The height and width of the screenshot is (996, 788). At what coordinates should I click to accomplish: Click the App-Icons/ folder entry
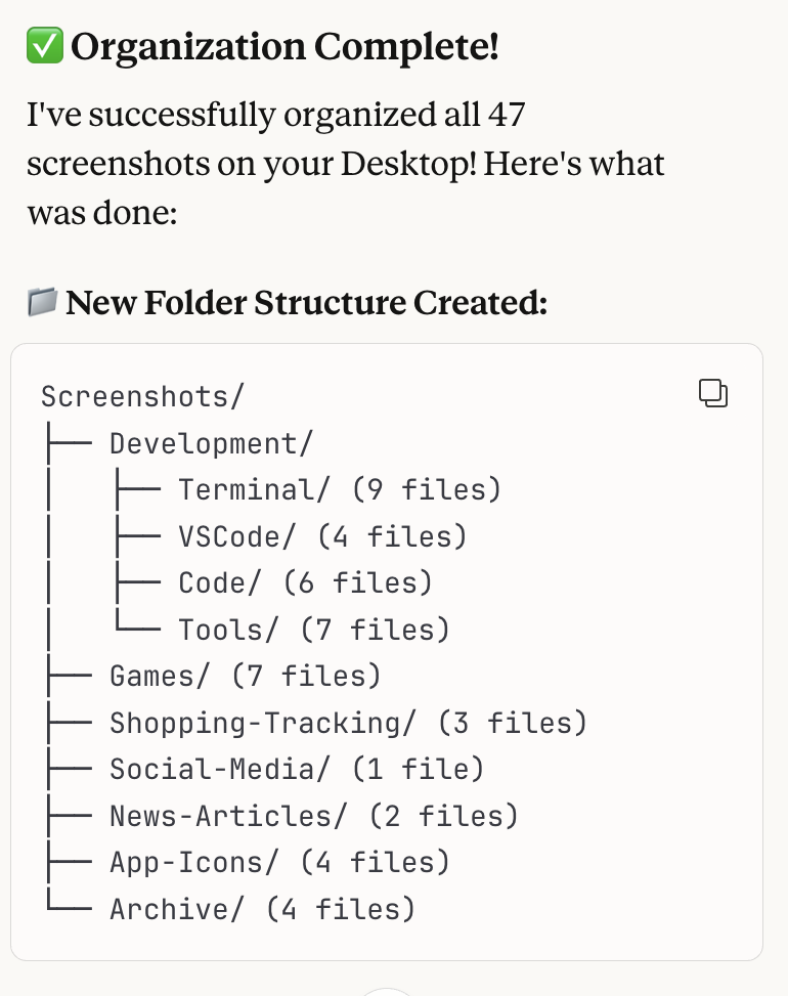point(194,862)
